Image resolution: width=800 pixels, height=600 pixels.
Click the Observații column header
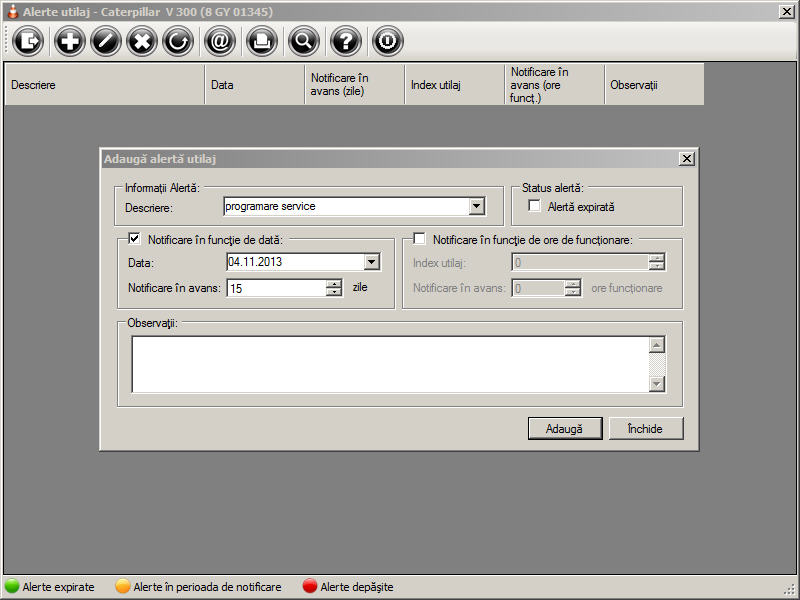coord(655,85)
